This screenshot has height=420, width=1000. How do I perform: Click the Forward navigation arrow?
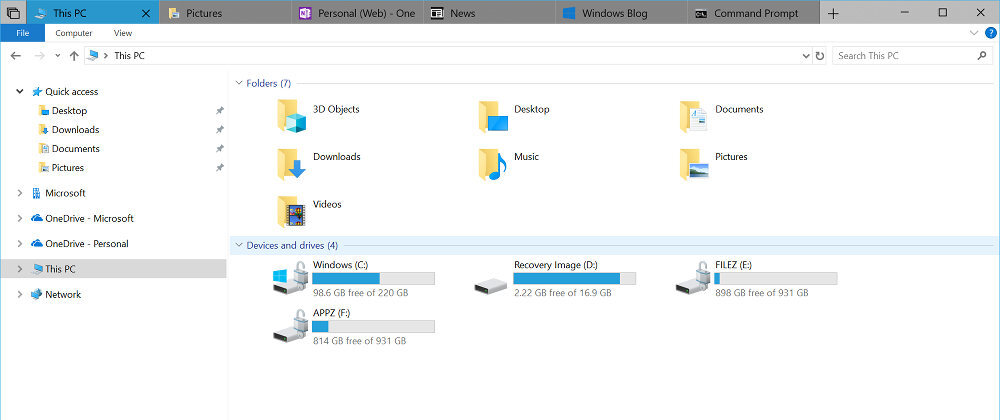point(40,56)
